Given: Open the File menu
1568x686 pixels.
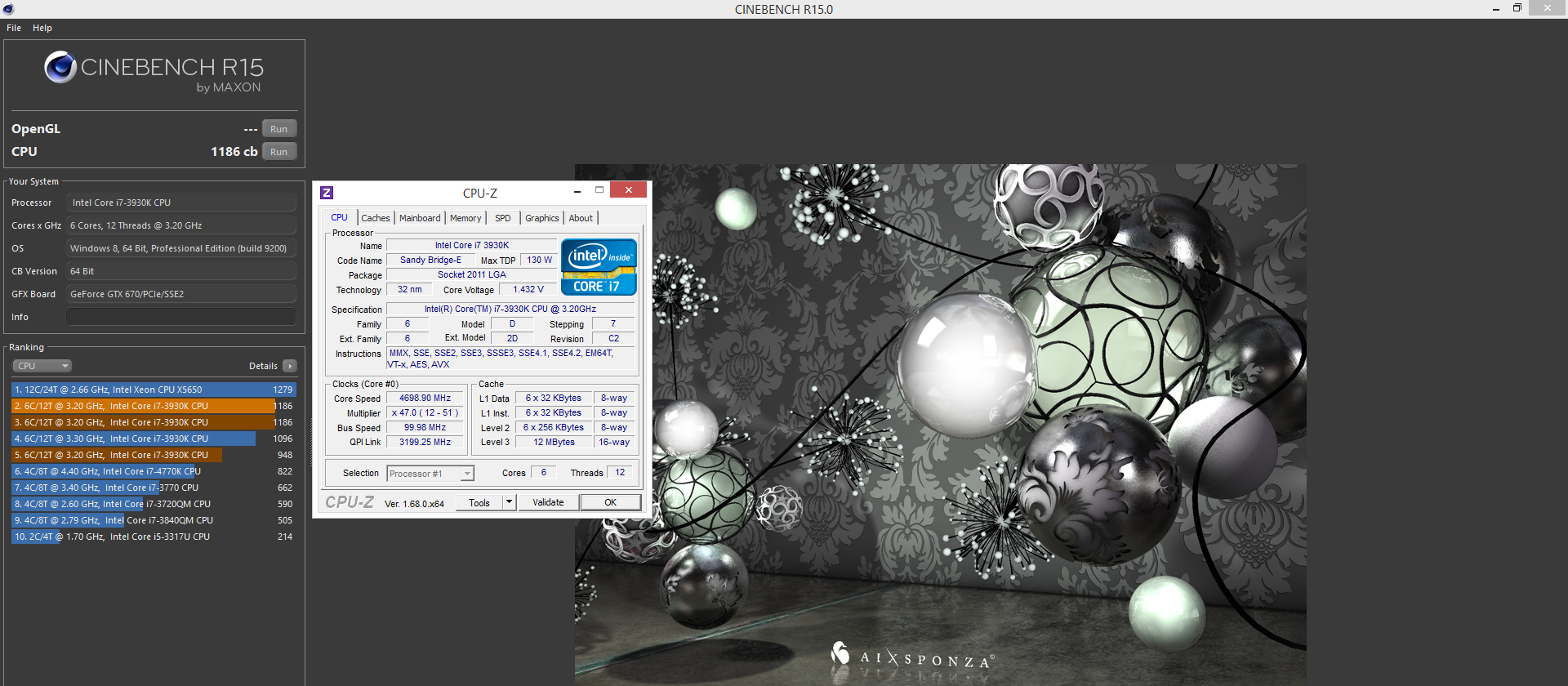Looking at the screenshot, I should click(x=14, y=28).
